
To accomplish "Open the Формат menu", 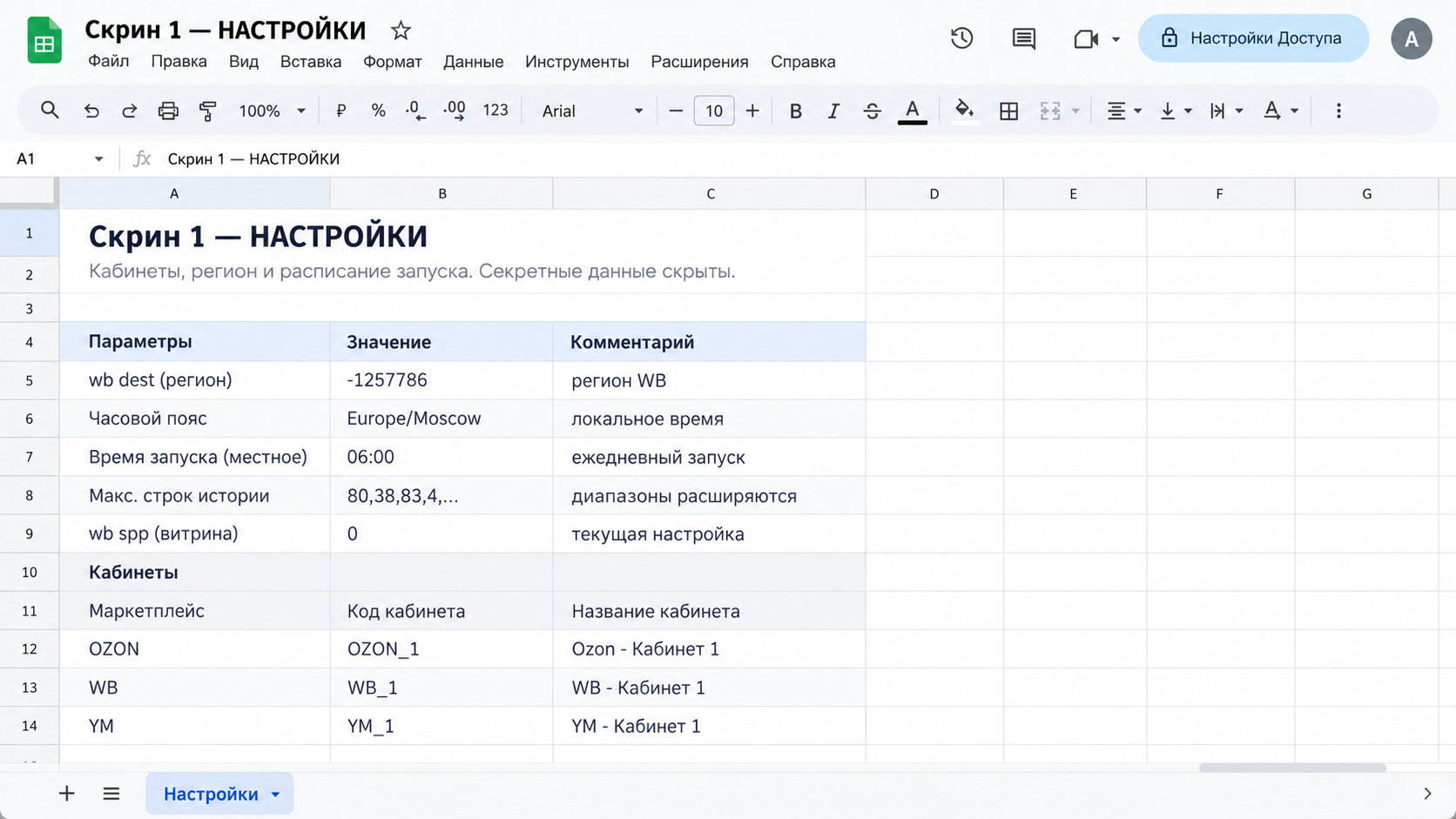I will tap(393, 61).
